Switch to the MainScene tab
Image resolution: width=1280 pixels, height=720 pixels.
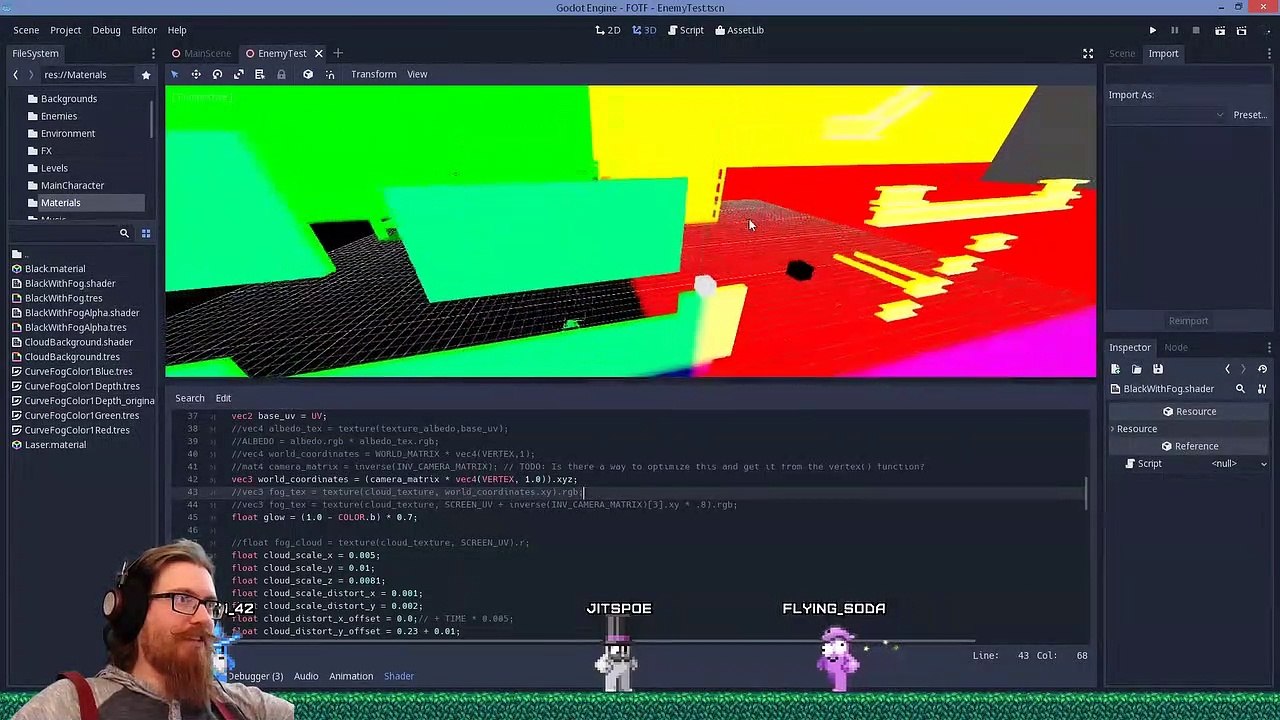click(x=207, y=54)
